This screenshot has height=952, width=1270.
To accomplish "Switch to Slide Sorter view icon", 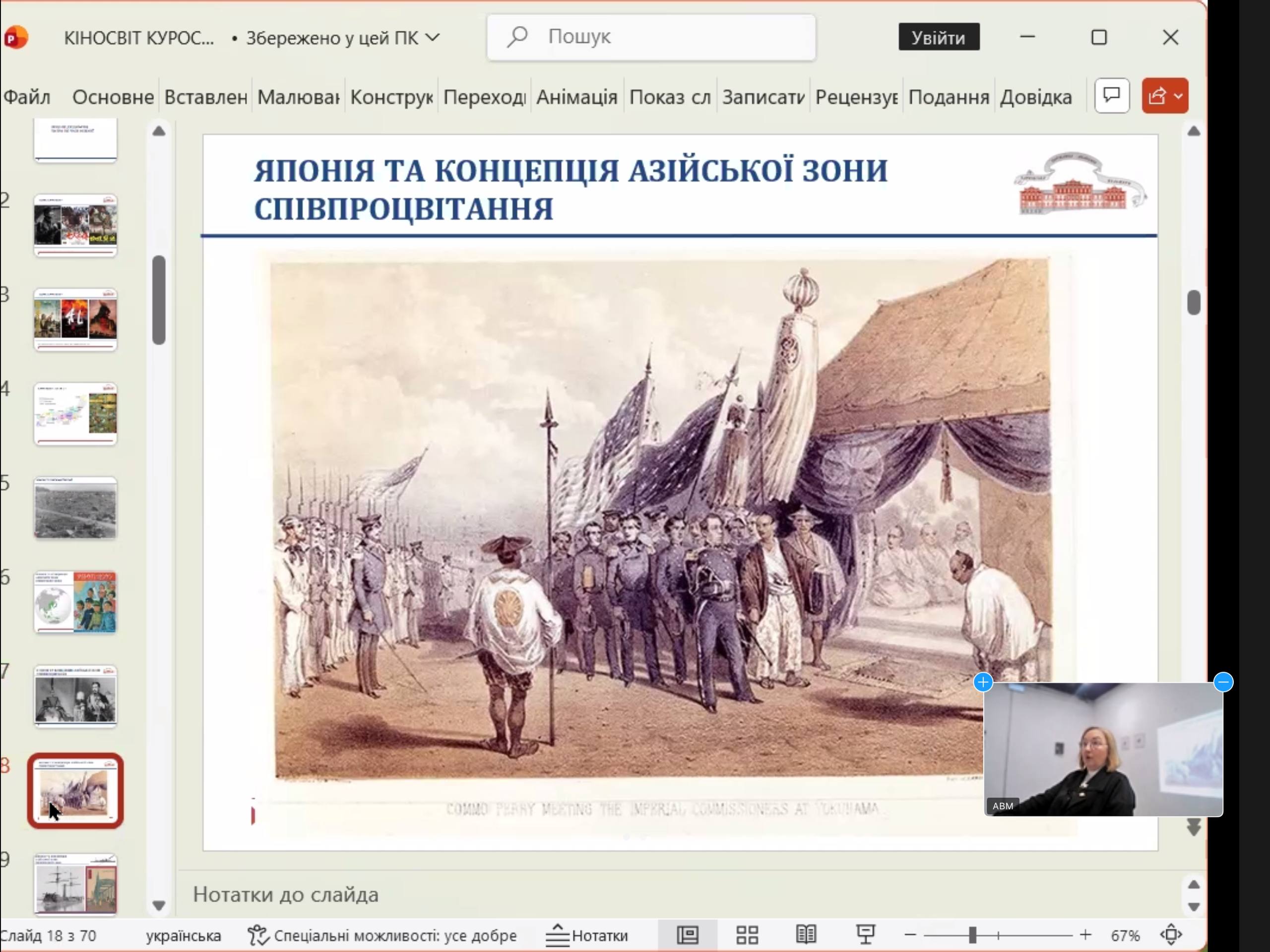I will pos(747,935).
